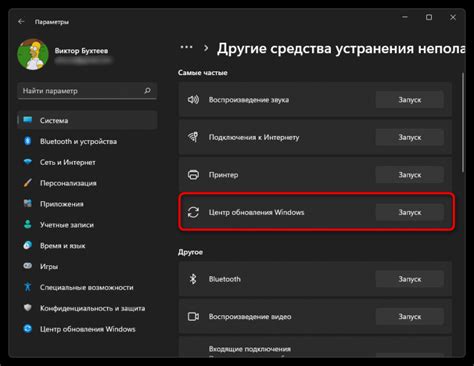Focus the Найти параметр search field

[87, 91]
